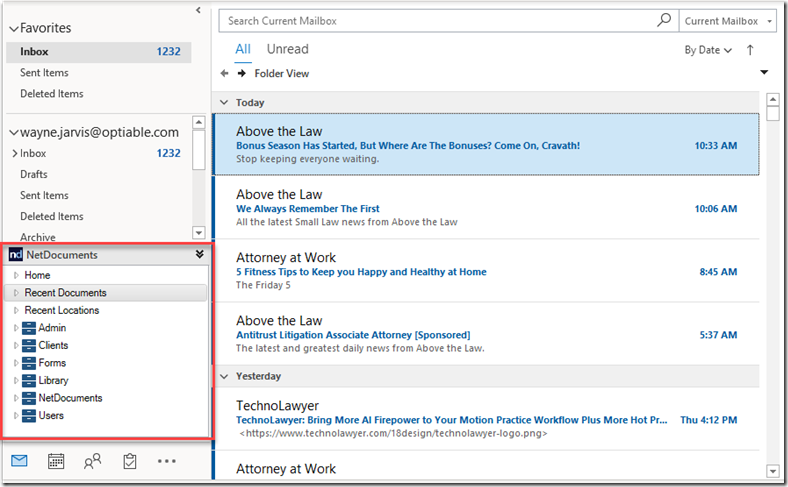Click folder pane scrollbar up arrow
Image resolution: width=788 pixels, height=487 pixels.
tap(199, 122)
